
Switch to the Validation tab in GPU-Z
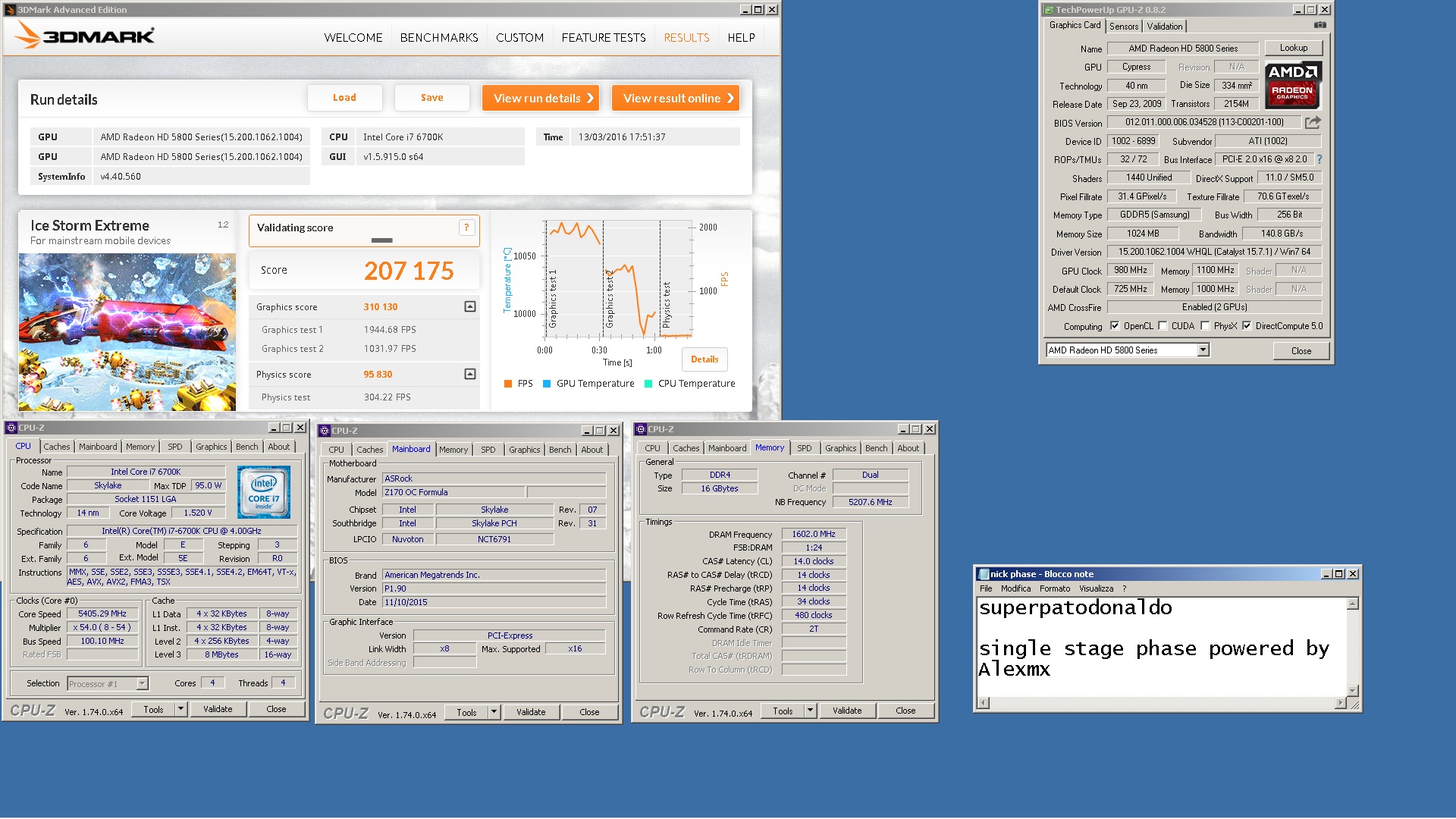click(x=1164, y=26)
